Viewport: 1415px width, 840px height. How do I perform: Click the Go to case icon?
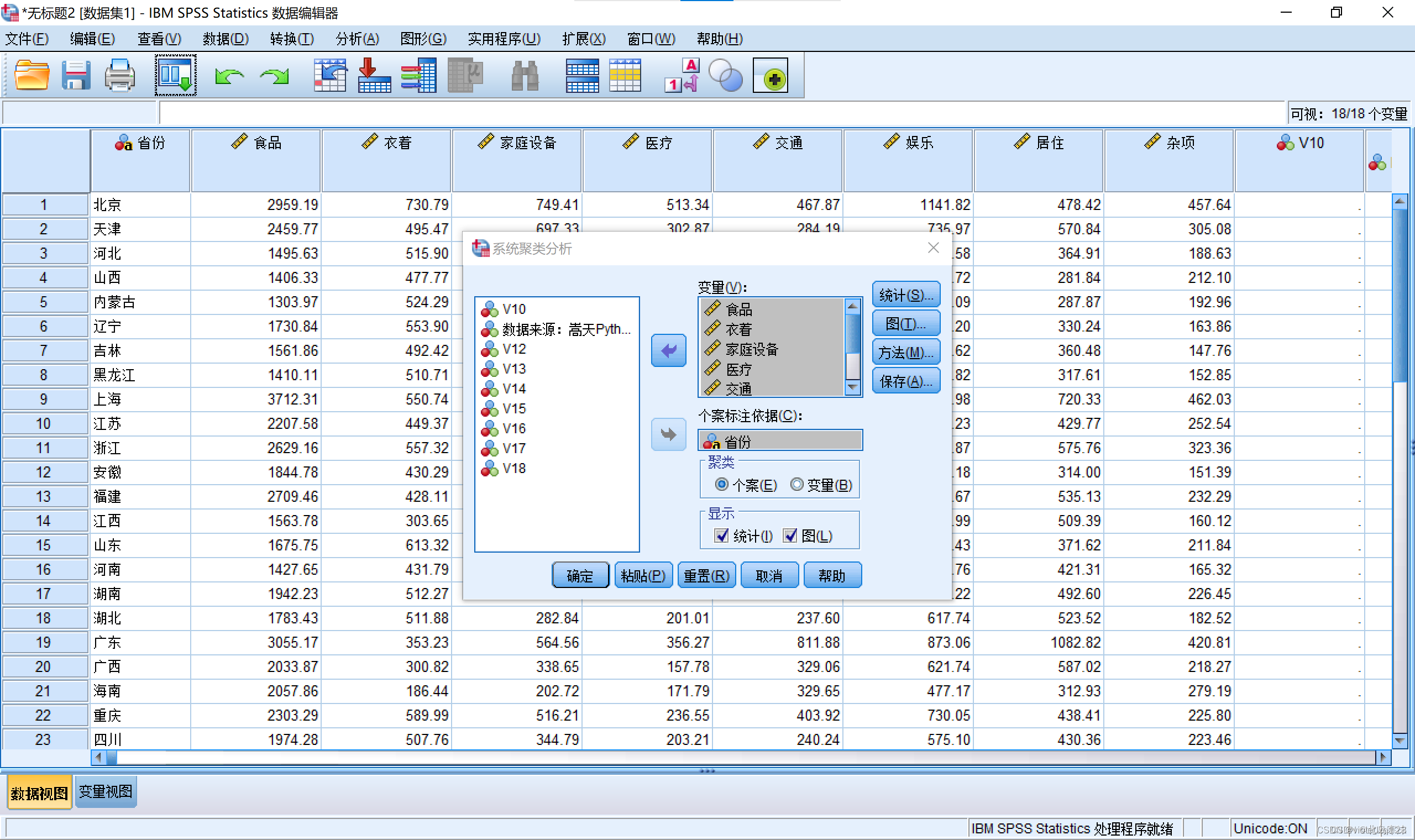[x=331, y=75]
